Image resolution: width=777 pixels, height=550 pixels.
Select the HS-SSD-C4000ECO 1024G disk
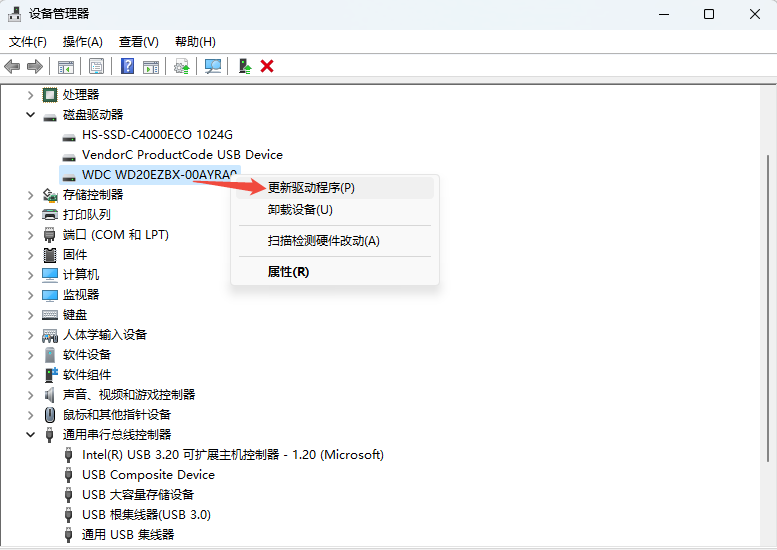point(157,135)
